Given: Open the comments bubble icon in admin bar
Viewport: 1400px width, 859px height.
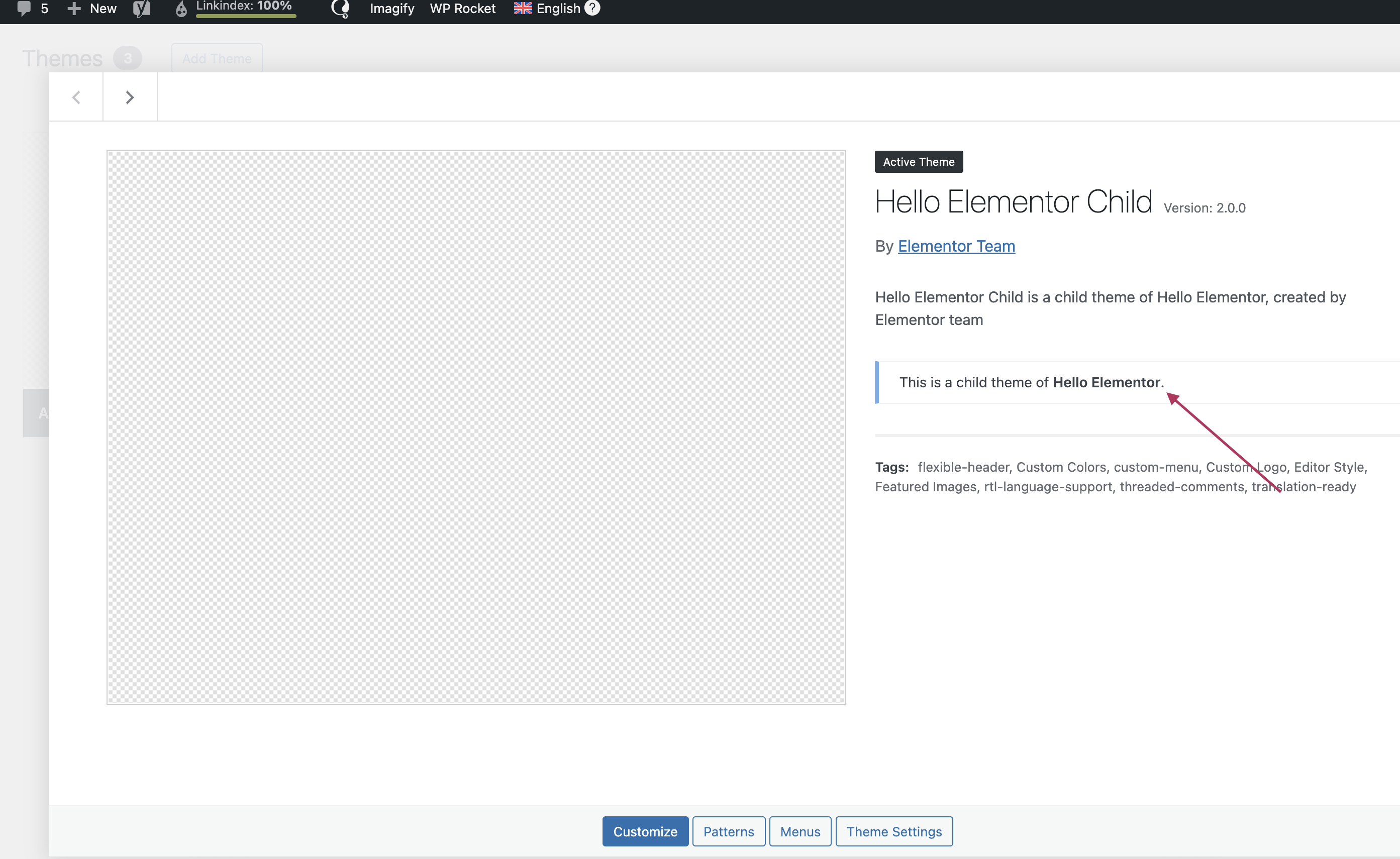Looking at the screenshot, I should pyautogui.click(x=24, y=8).
